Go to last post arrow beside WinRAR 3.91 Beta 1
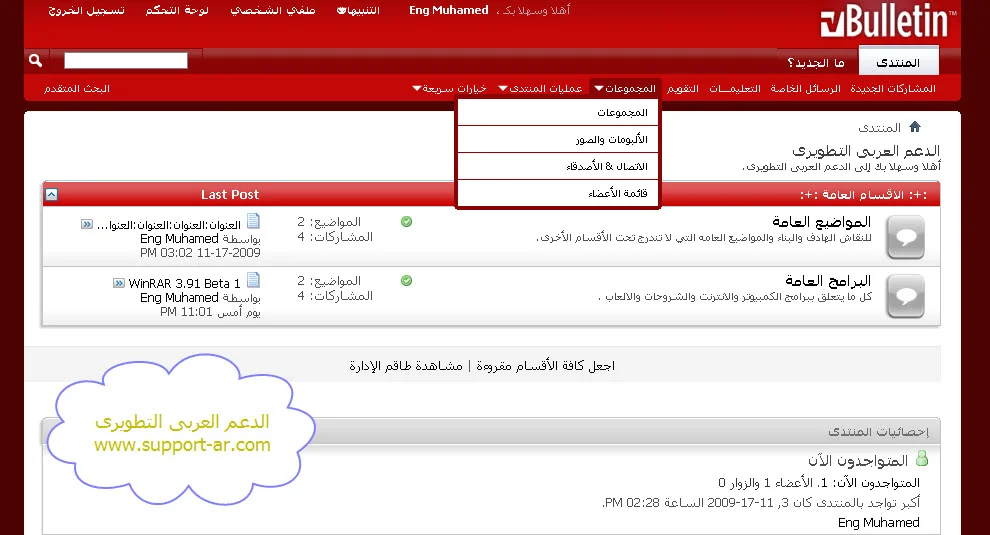The height and width of the screenshot is (535, 990). pyautogui.click(x=119, y=283)
